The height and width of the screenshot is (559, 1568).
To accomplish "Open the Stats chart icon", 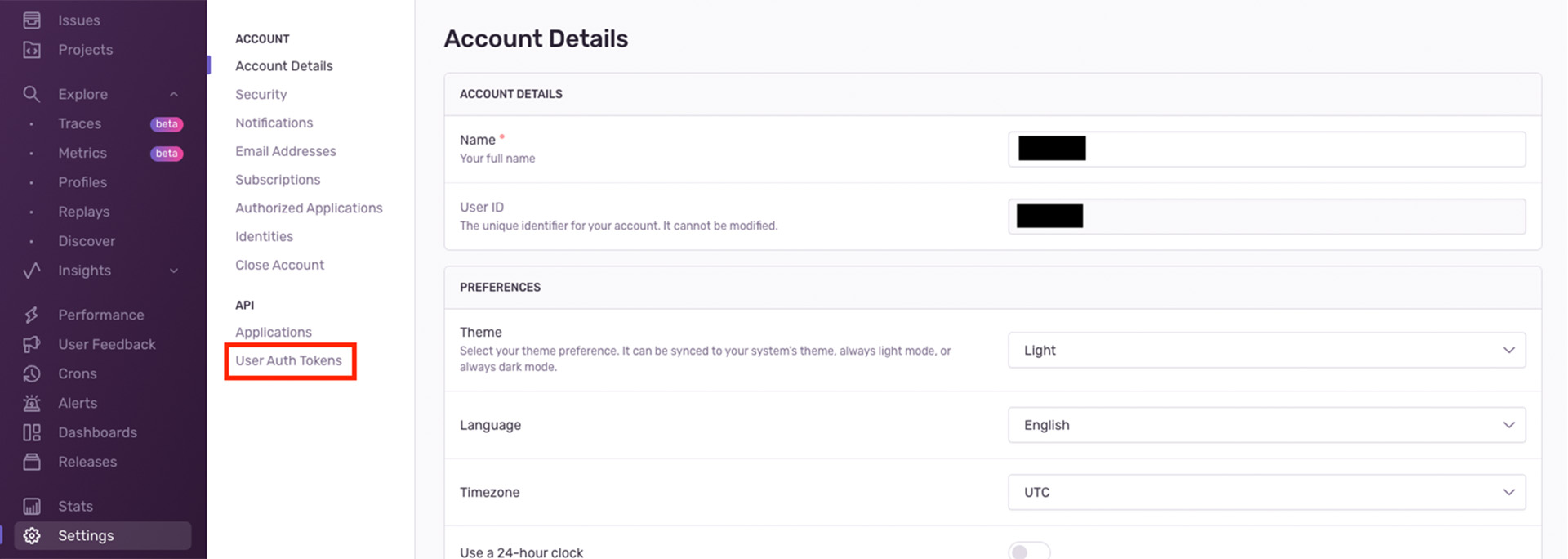I will coord(32,506).
